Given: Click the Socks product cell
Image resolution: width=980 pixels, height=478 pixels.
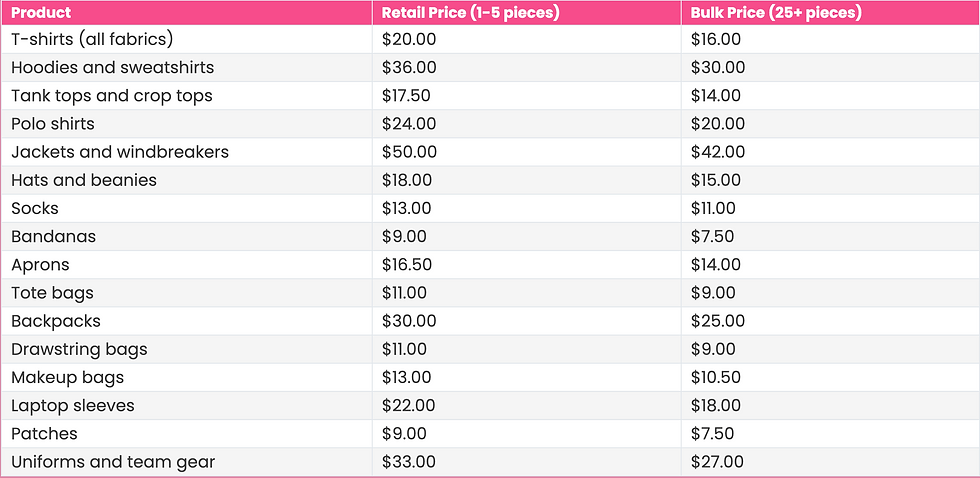Looking at the screenshot, I should tap(35, 208).
